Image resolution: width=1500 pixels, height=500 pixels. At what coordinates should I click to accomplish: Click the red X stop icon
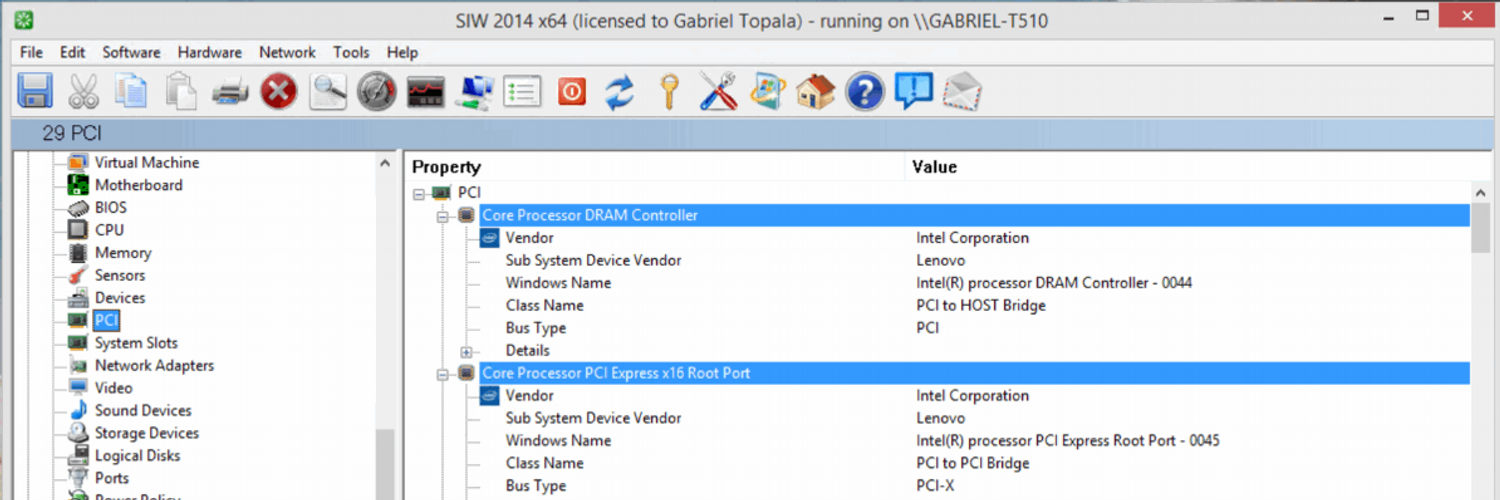pos(279,92)
